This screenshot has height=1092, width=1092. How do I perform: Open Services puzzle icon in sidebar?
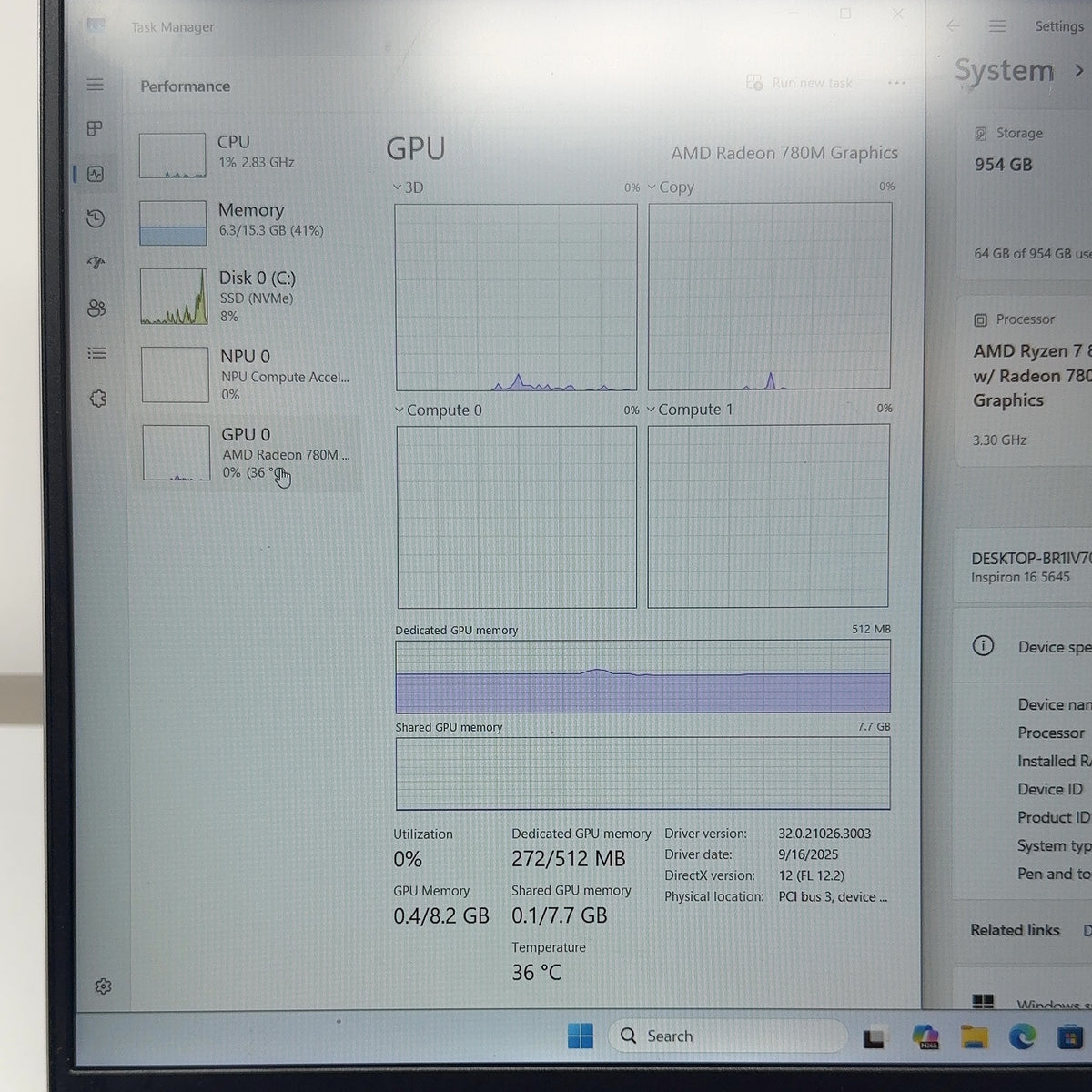coord(98,398)
